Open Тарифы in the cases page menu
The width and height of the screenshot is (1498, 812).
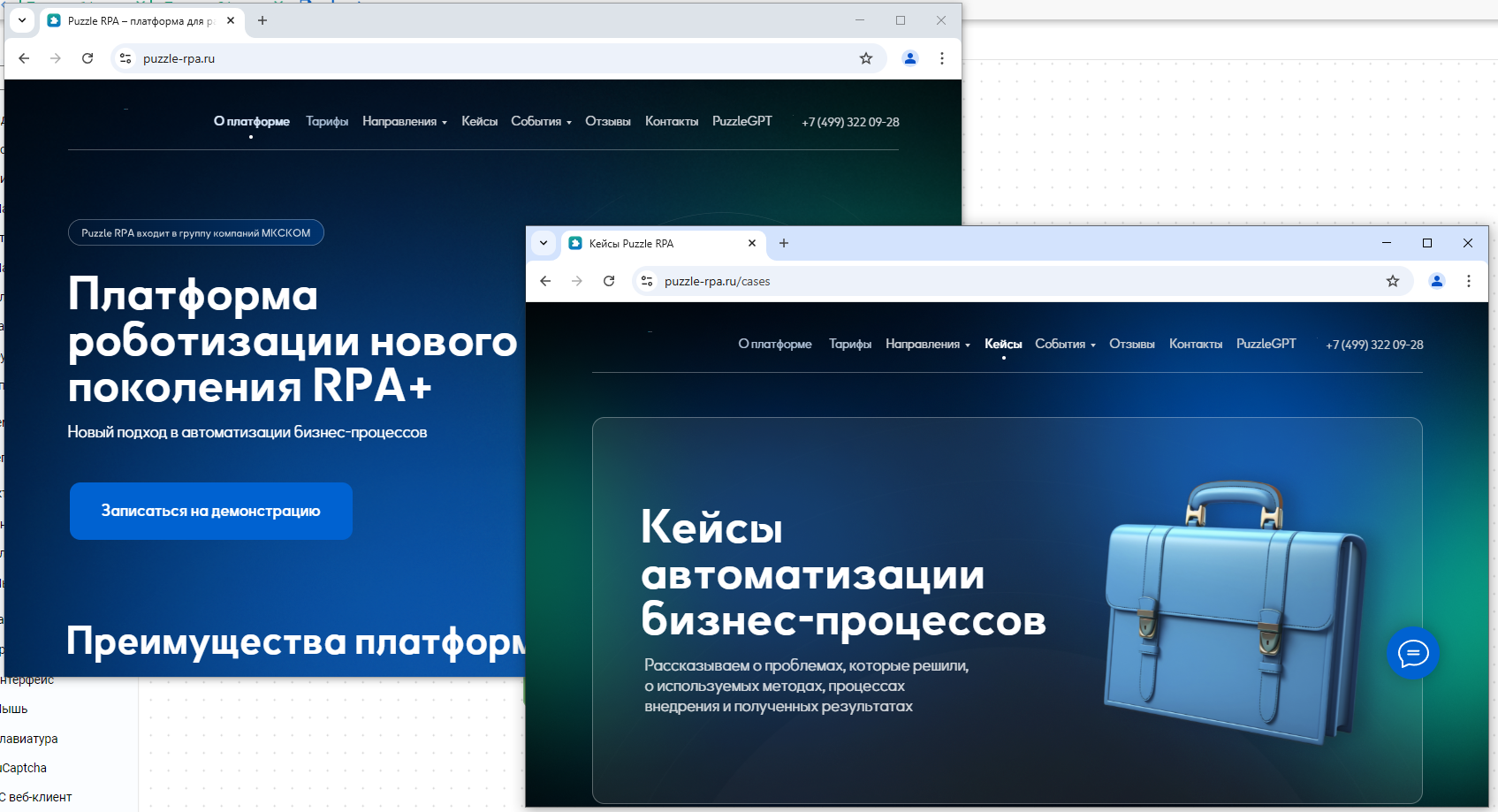[850, 344]
